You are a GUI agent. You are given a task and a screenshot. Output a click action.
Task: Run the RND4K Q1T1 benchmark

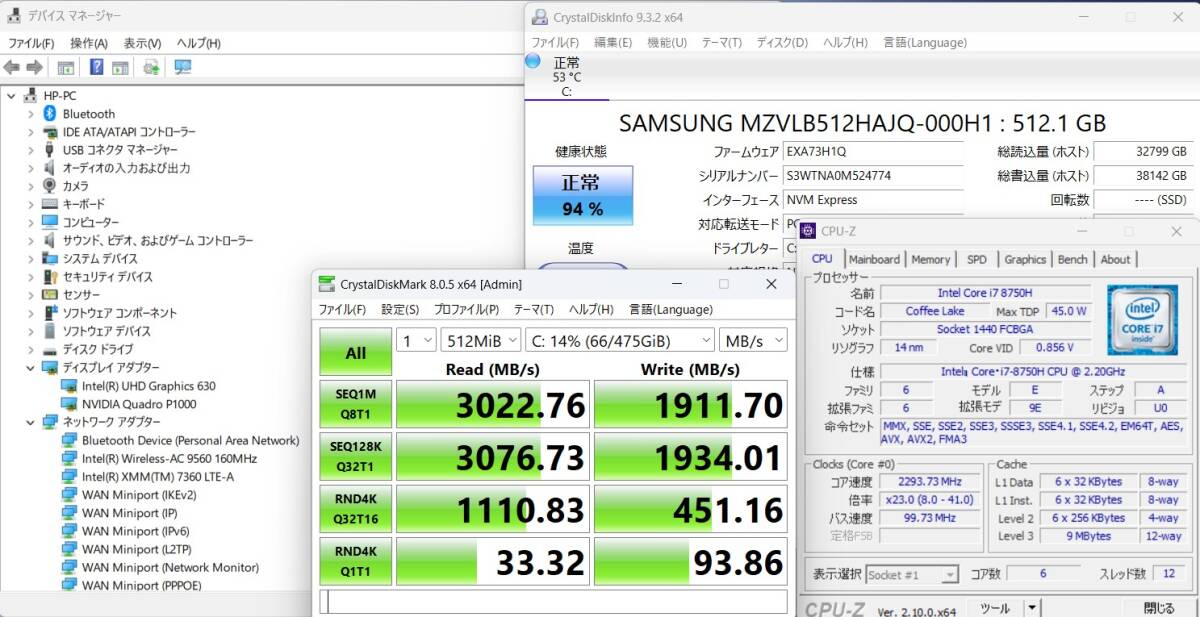coord(356,562)
